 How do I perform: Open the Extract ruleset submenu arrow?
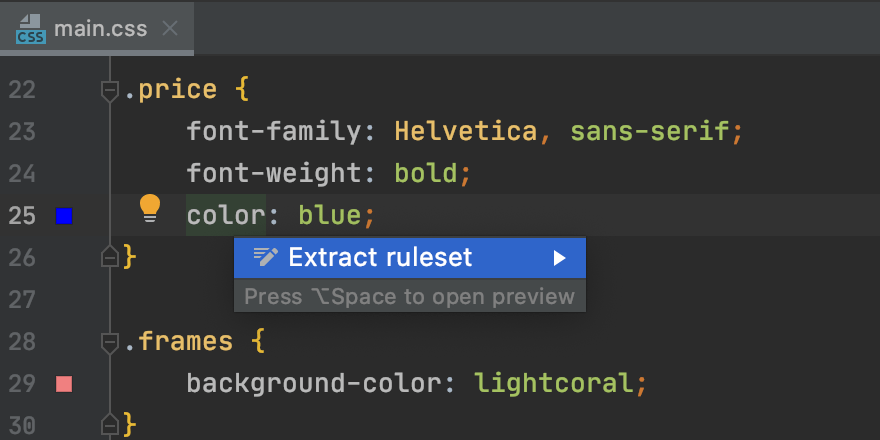559,258
